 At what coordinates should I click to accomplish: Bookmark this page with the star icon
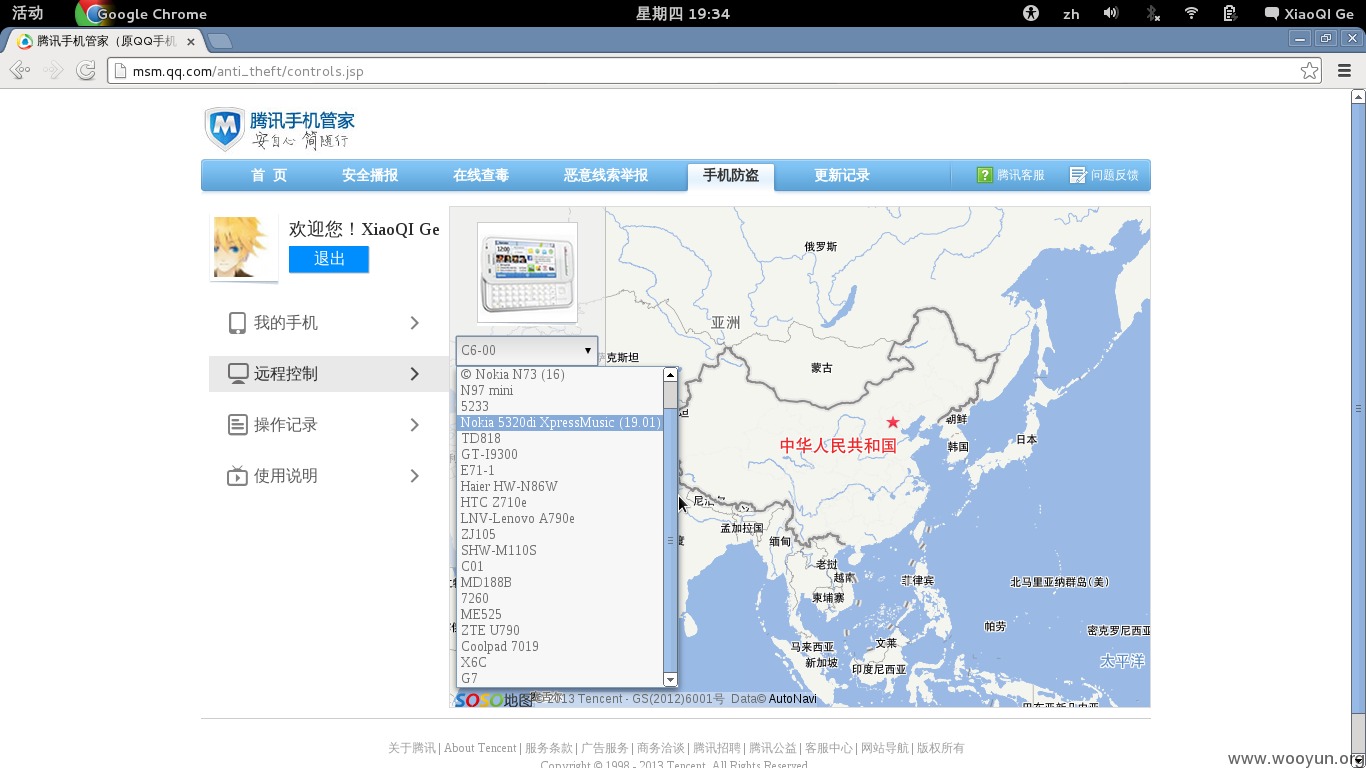point(1309,71)
